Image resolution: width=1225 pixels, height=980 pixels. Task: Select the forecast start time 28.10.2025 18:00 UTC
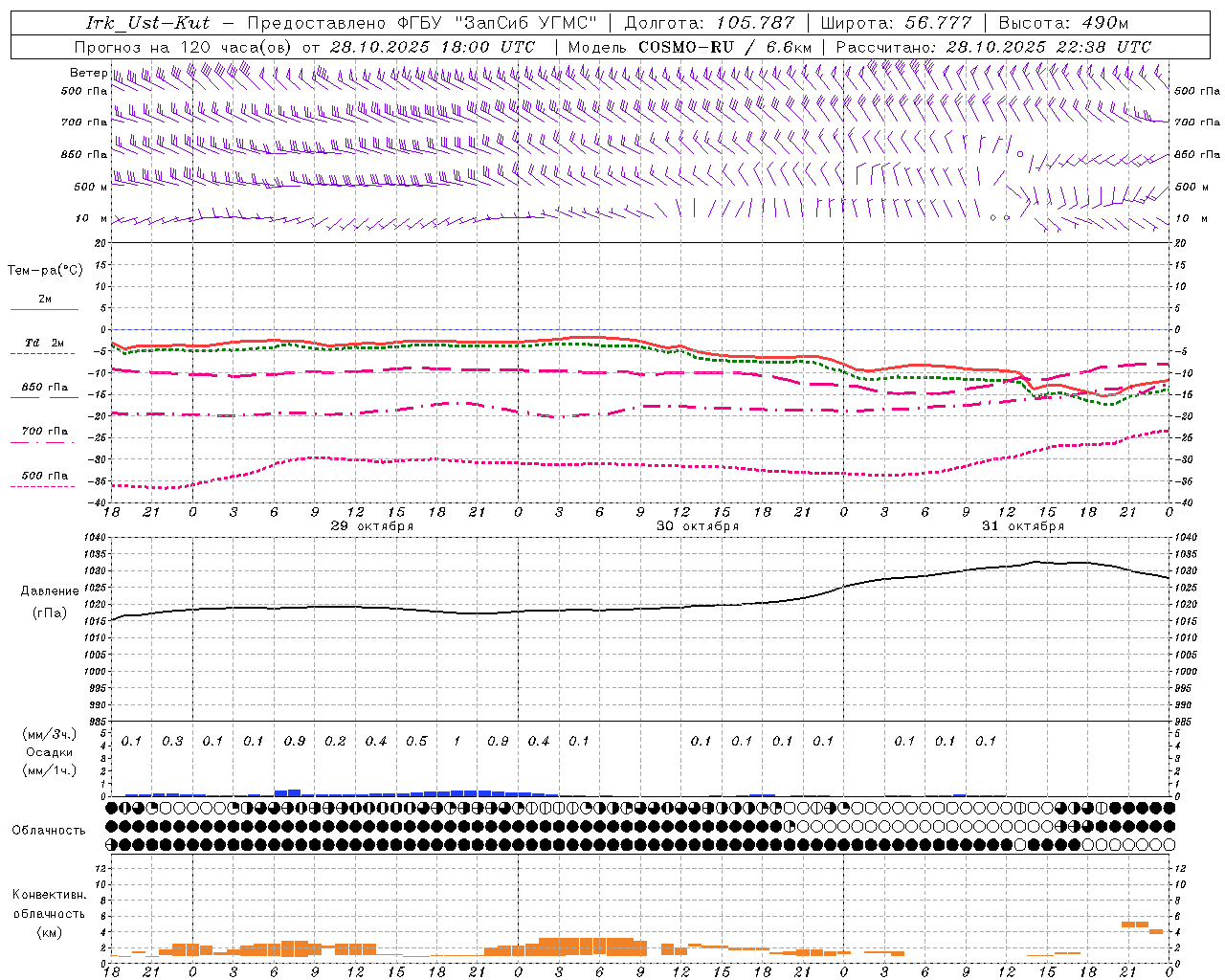point(433,47)
